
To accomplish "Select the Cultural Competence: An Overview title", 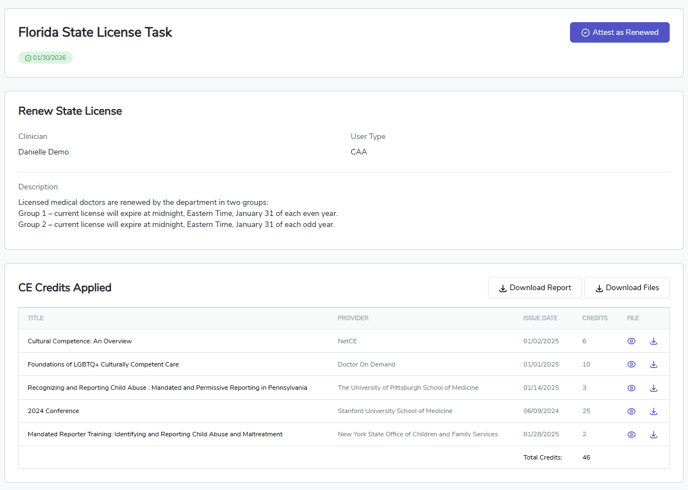I will point(80,341).
